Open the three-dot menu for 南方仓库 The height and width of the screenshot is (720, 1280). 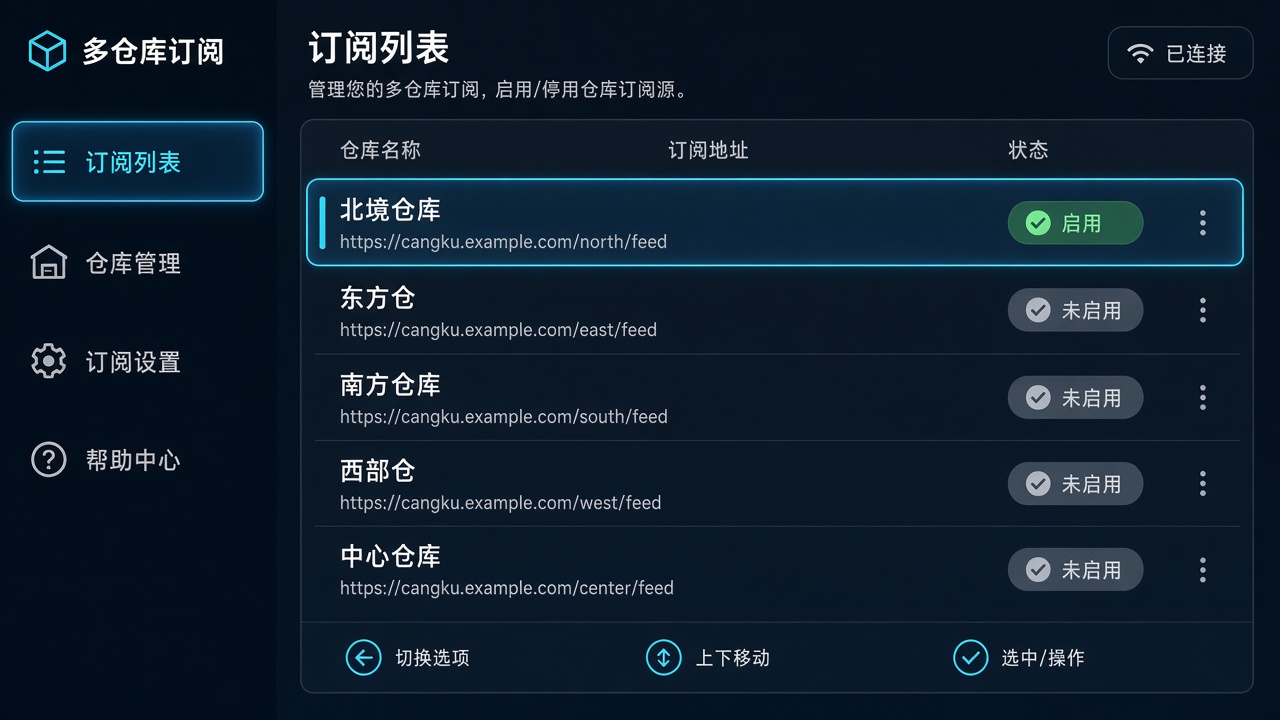coord(1202,397)
